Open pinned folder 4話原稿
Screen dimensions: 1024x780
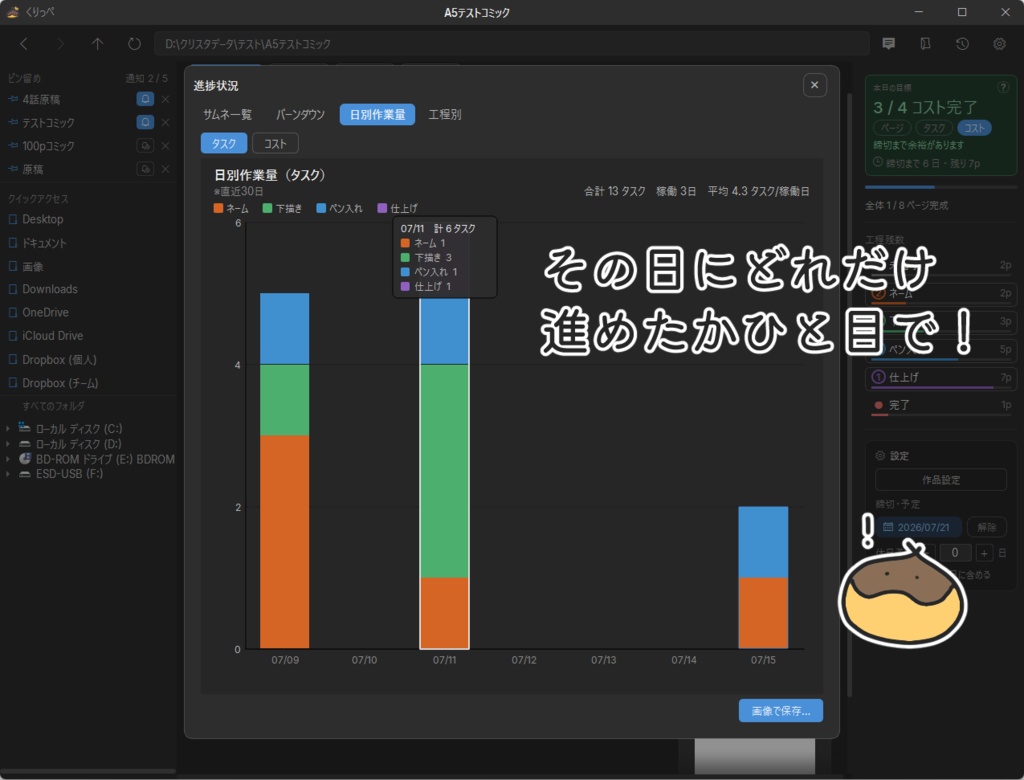[41, 99]
